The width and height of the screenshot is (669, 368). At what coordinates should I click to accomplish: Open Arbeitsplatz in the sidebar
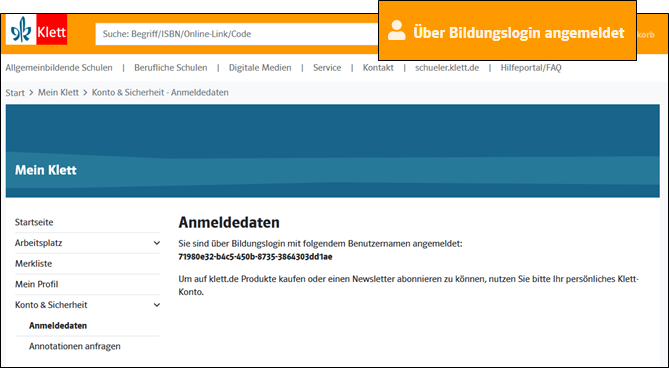(38, 243)
